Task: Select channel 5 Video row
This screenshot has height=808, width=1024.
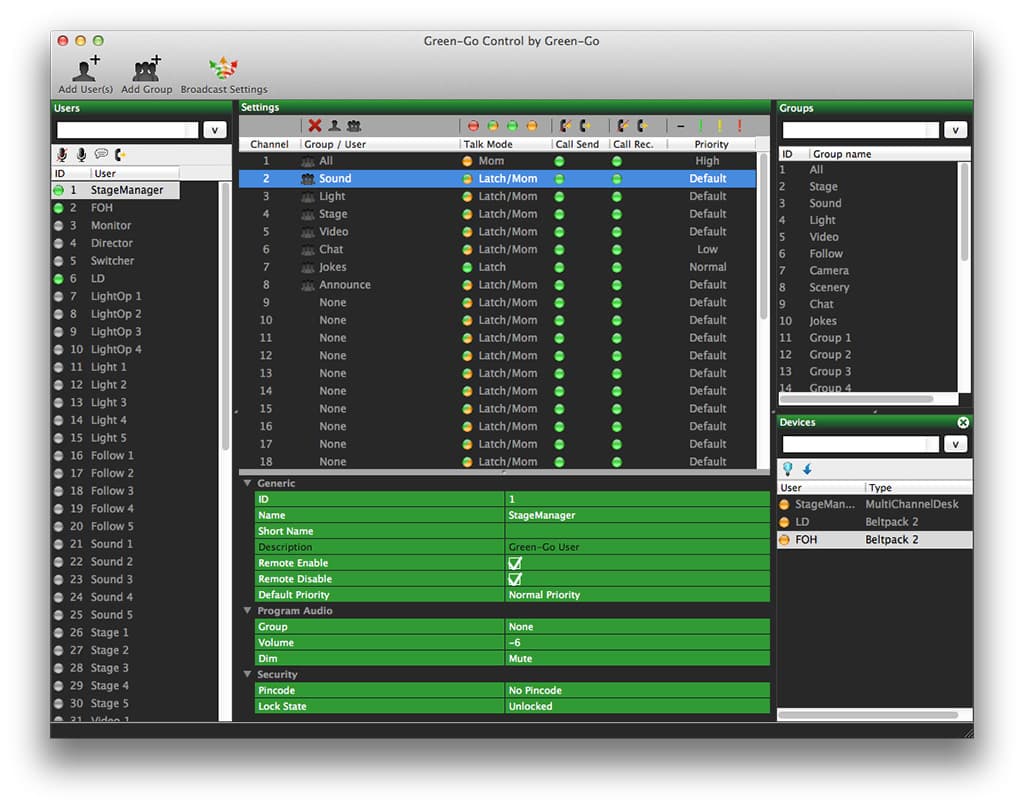Action: tap(498, 232)
